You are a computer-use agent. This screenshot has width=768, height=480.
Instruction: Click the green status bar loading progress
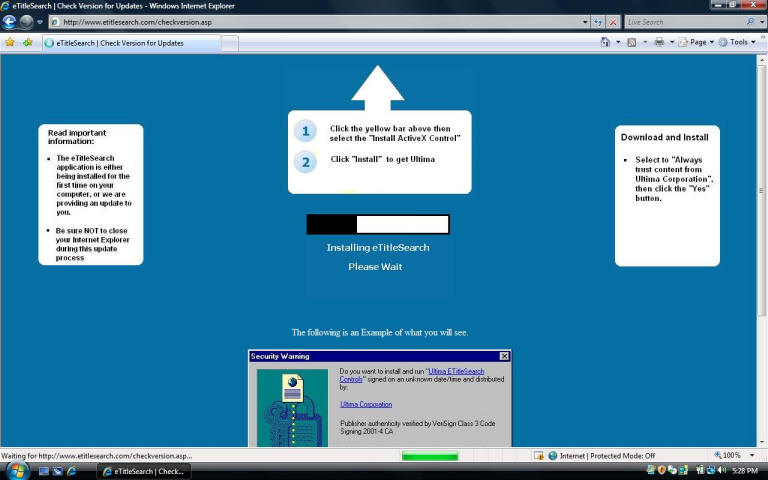click(x=430, y=456)
